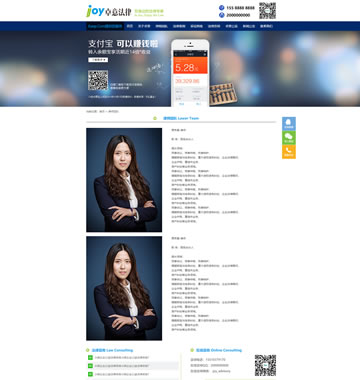Click the QR code in the Alipay banner
Image resolution: width=360 pixels, height=380 pixels.
98,80
